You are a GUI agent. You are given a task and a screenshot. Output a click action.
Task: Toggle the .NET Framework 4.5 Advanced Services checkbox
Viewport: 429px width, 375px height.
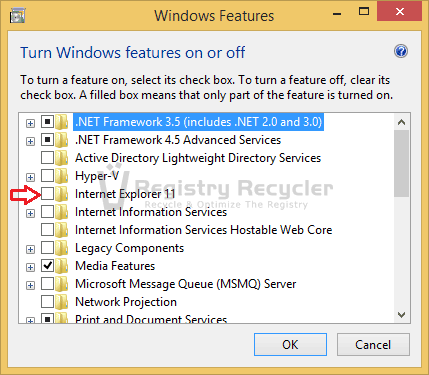(47, 140)
